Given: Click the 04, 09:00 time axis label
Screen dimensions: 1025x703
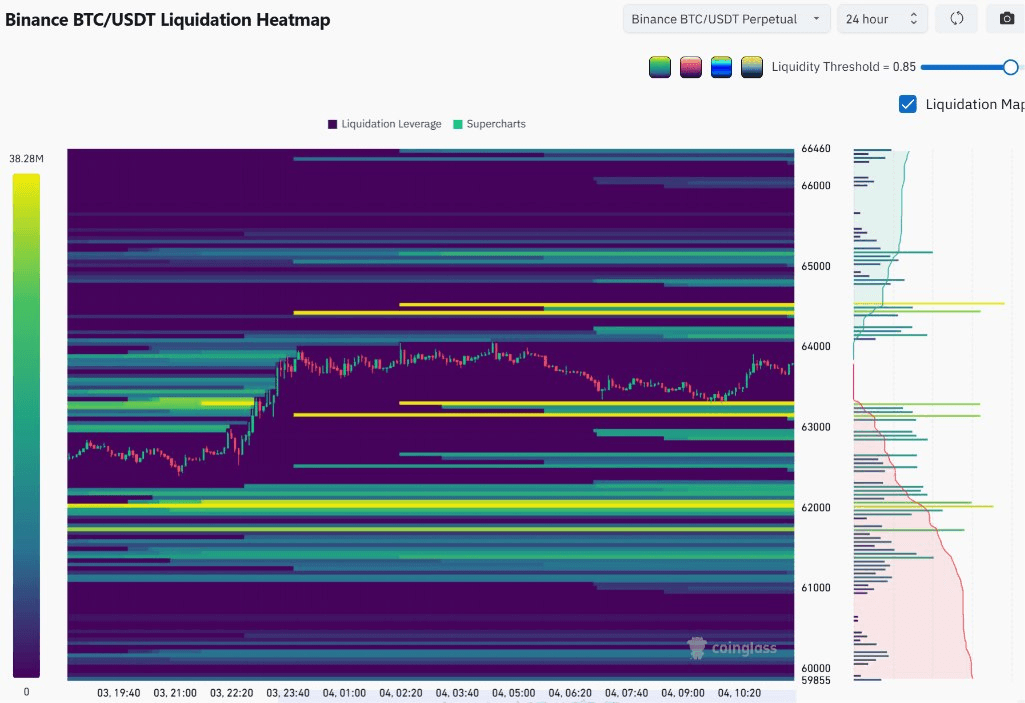Looking at the screenshot, I should [x=682, y=693].
